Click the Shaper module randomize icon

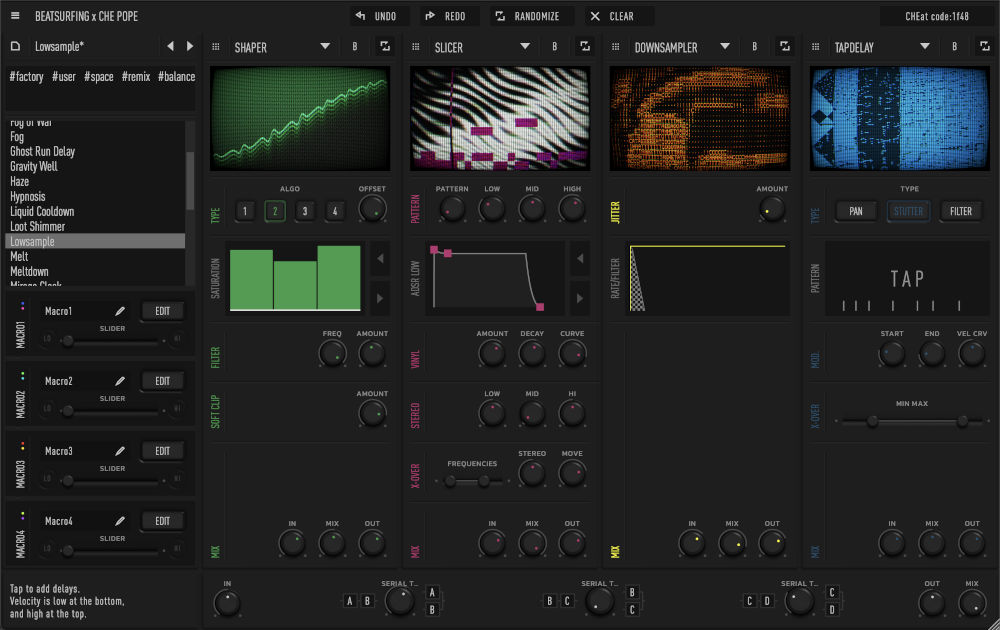385,46
